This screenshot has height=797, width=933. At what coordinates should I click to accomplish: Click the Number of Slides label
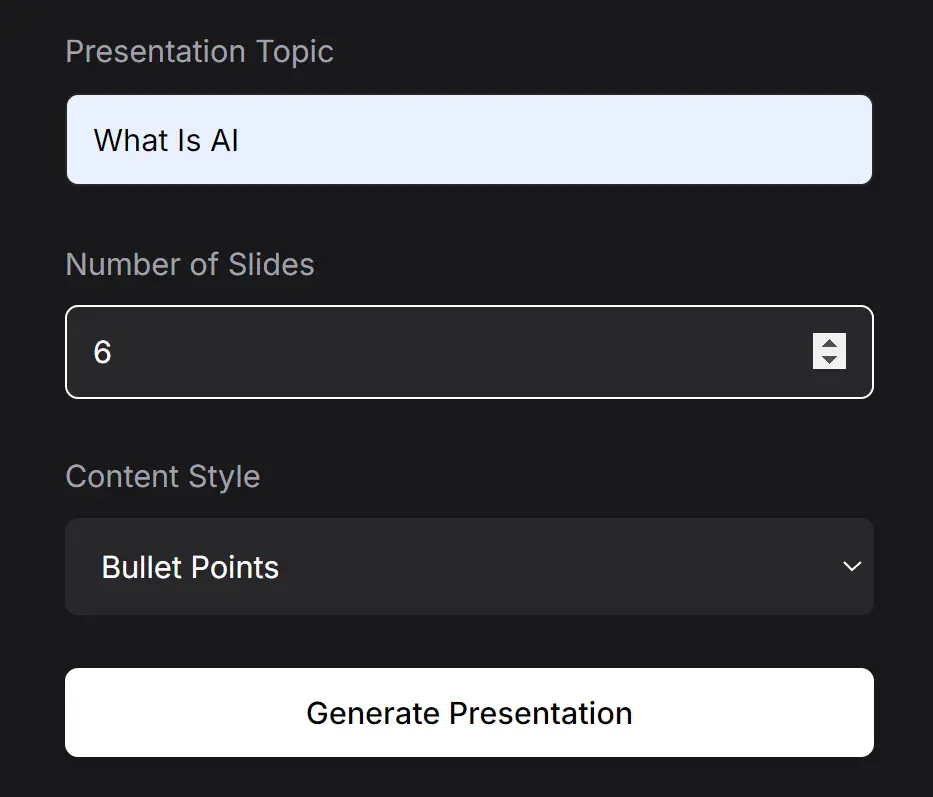click(189, 264)
